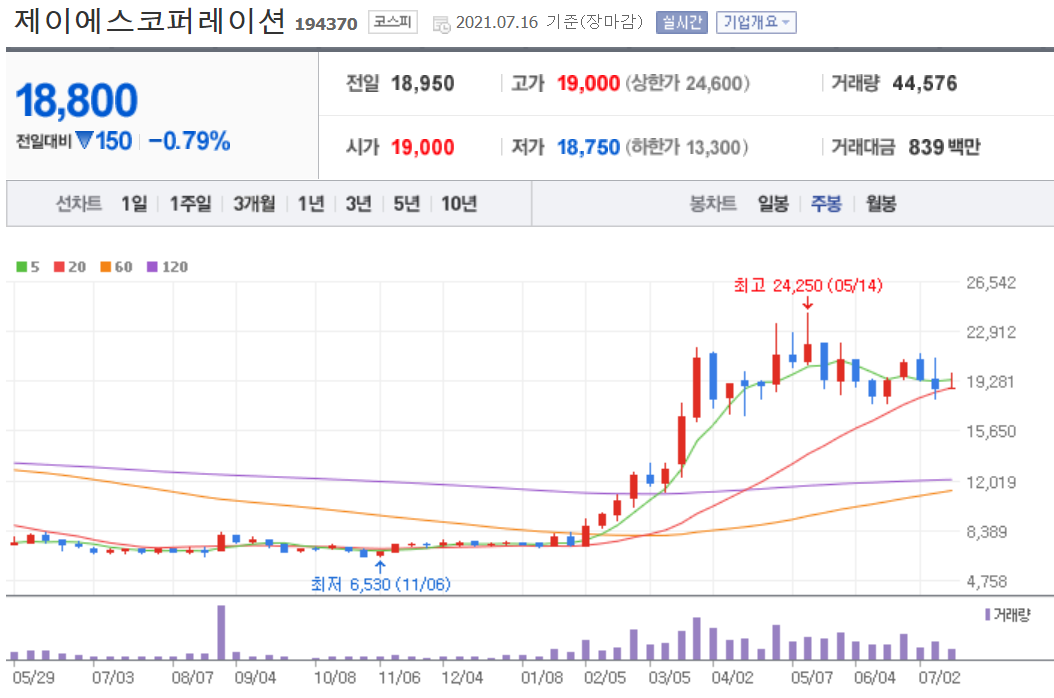Viewport: 1054px width, 698px height.
Task: Click the 11/06 x-axis date label
Action: click(399, 677)
